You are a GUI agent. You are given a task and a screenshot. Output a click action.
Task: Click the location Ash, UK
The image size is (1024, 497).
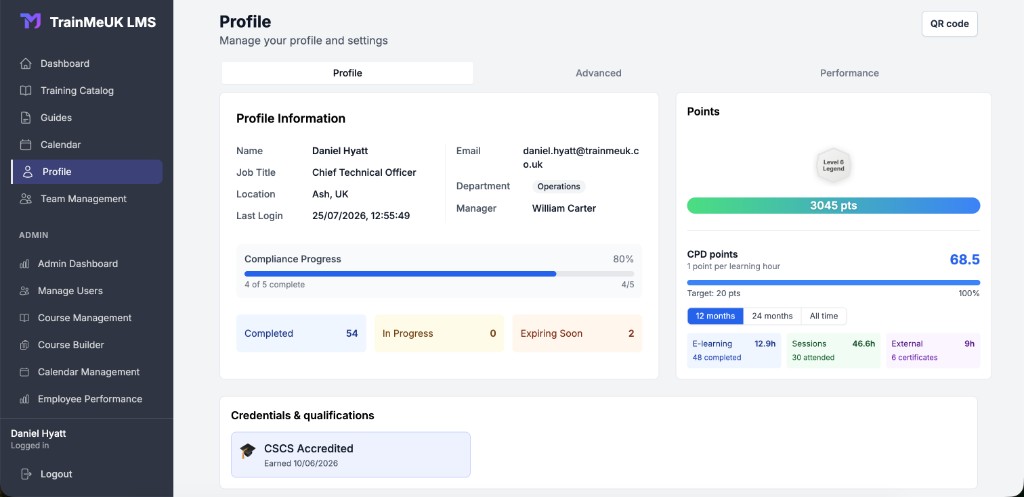pyautogui.click(x=330, y=195)
